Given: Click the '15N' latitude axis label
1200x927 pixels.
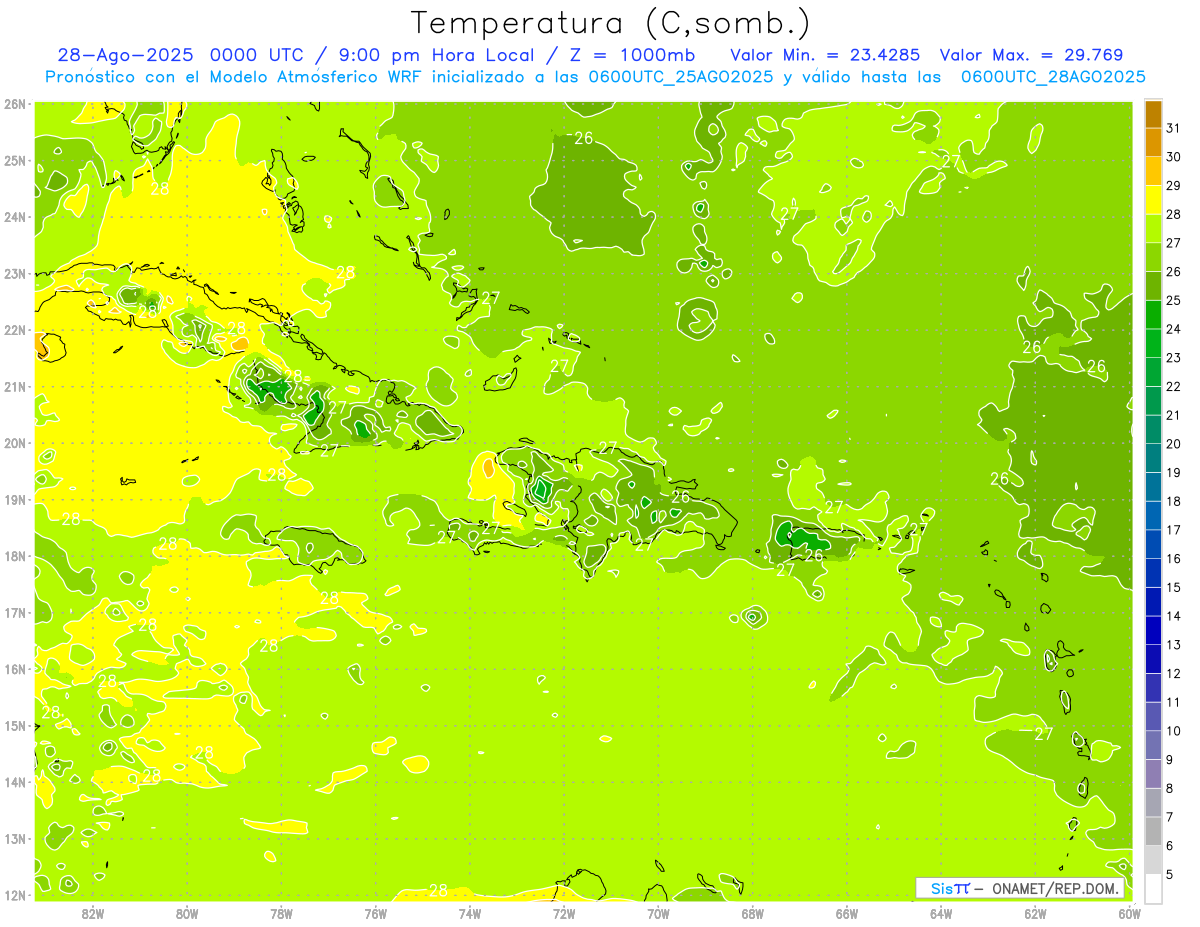Looking at the screenshot, I should point(16,725).
